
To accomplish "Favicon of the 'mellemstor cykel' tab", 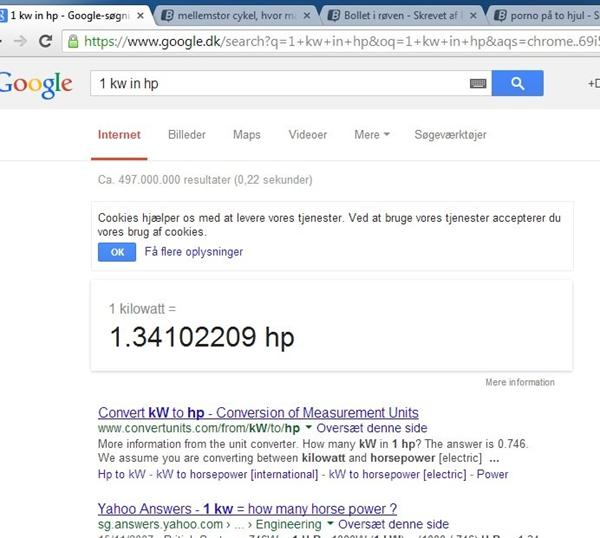I will (x=167, y=16).
